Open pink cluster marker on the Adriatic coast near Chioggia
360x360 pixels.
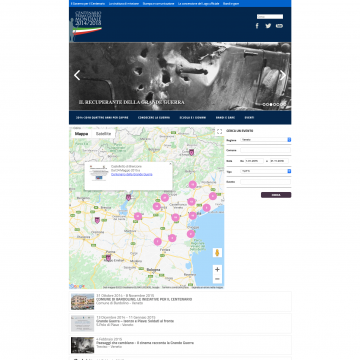191,234
